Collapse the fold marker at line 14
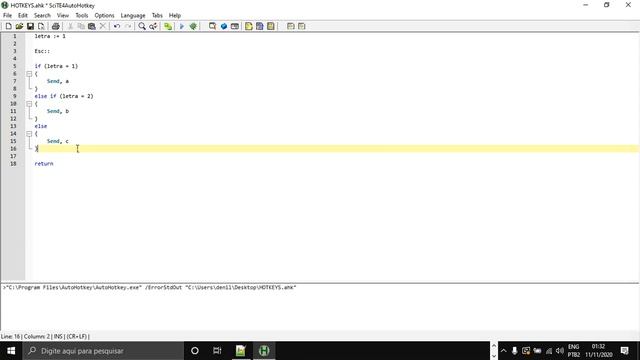Viewport: 640px width, 360px height. click(29, 133)
